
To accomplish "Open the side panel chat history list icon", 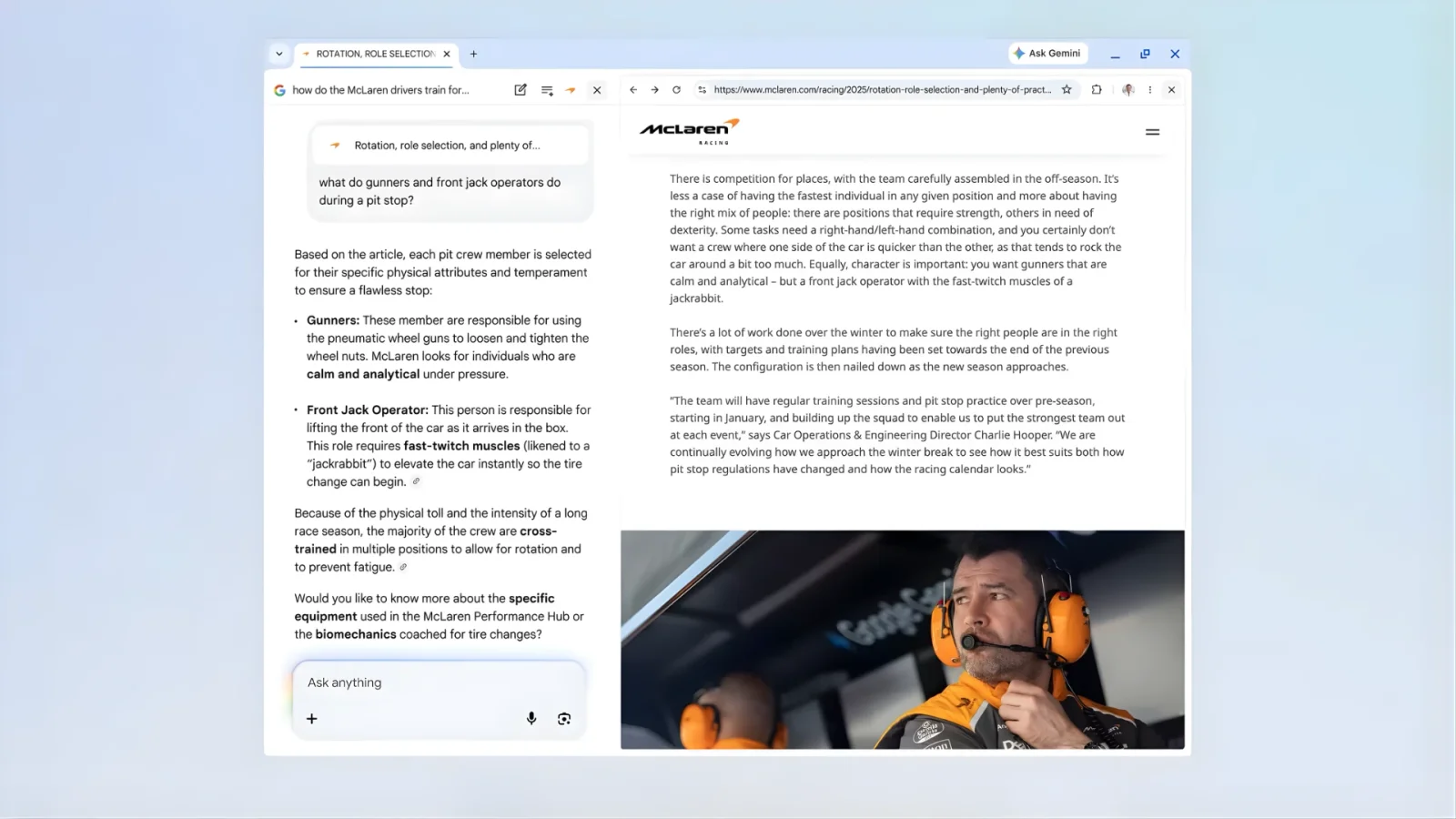I will (547, 90).
